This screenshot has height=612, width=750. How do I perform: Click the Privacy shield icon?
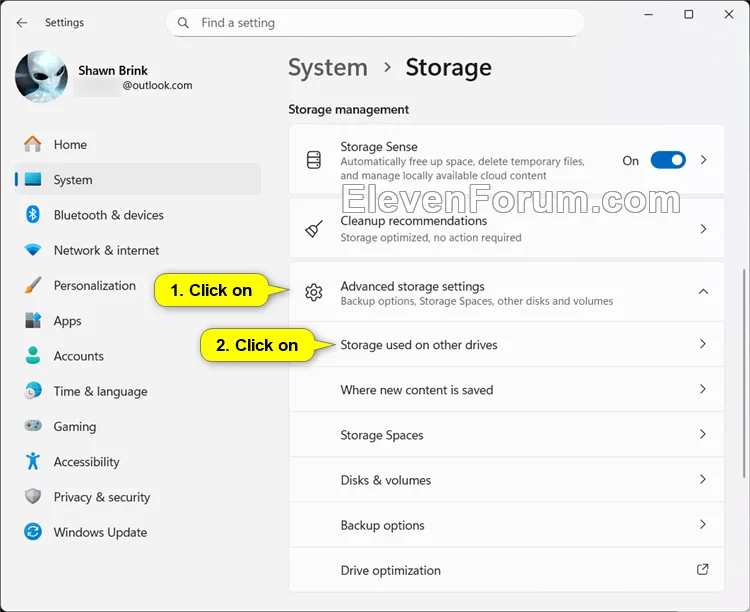click(x=33, y=496)
